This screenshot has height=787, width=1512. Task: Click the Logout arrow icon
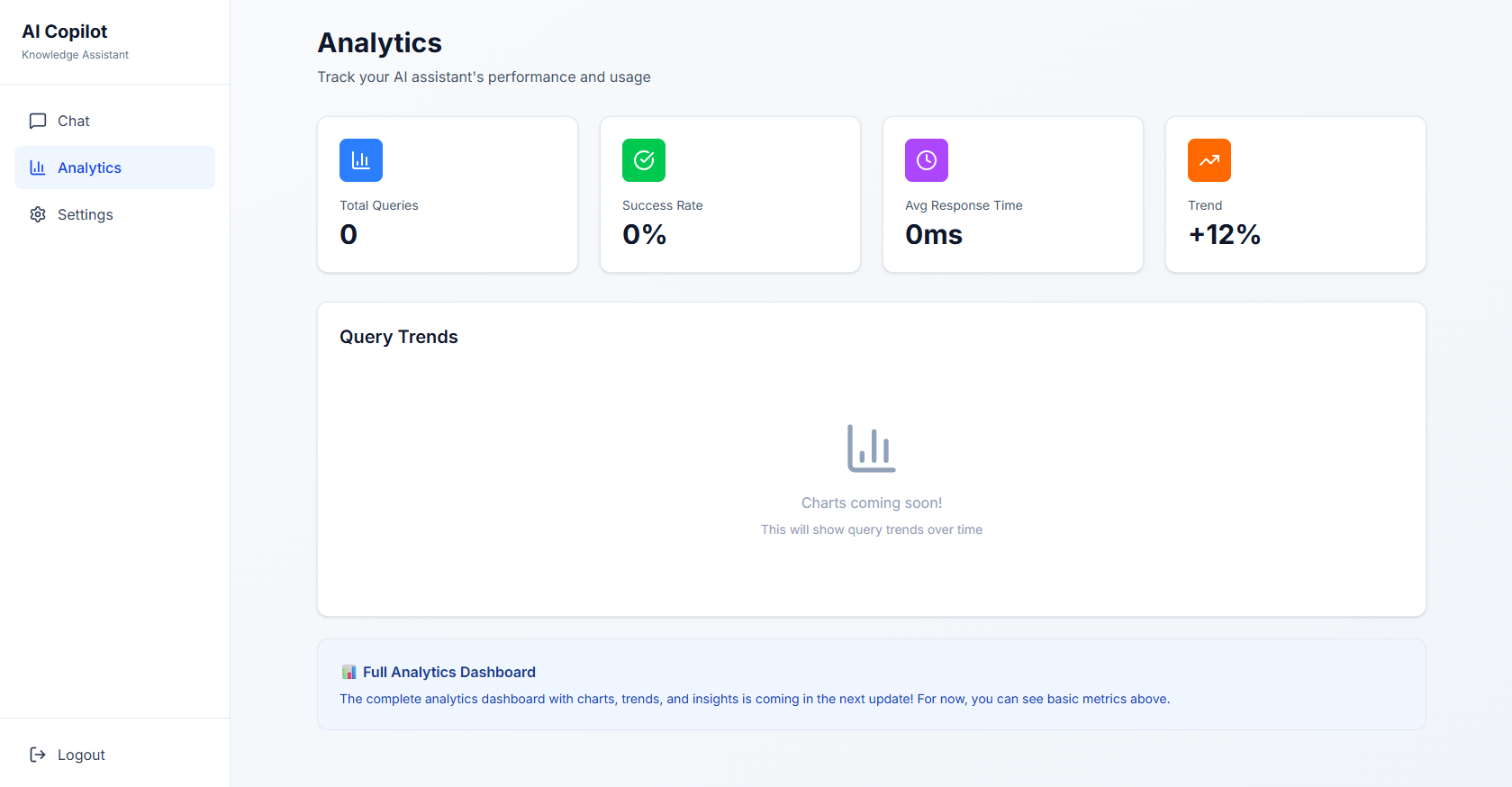(38, 755)
